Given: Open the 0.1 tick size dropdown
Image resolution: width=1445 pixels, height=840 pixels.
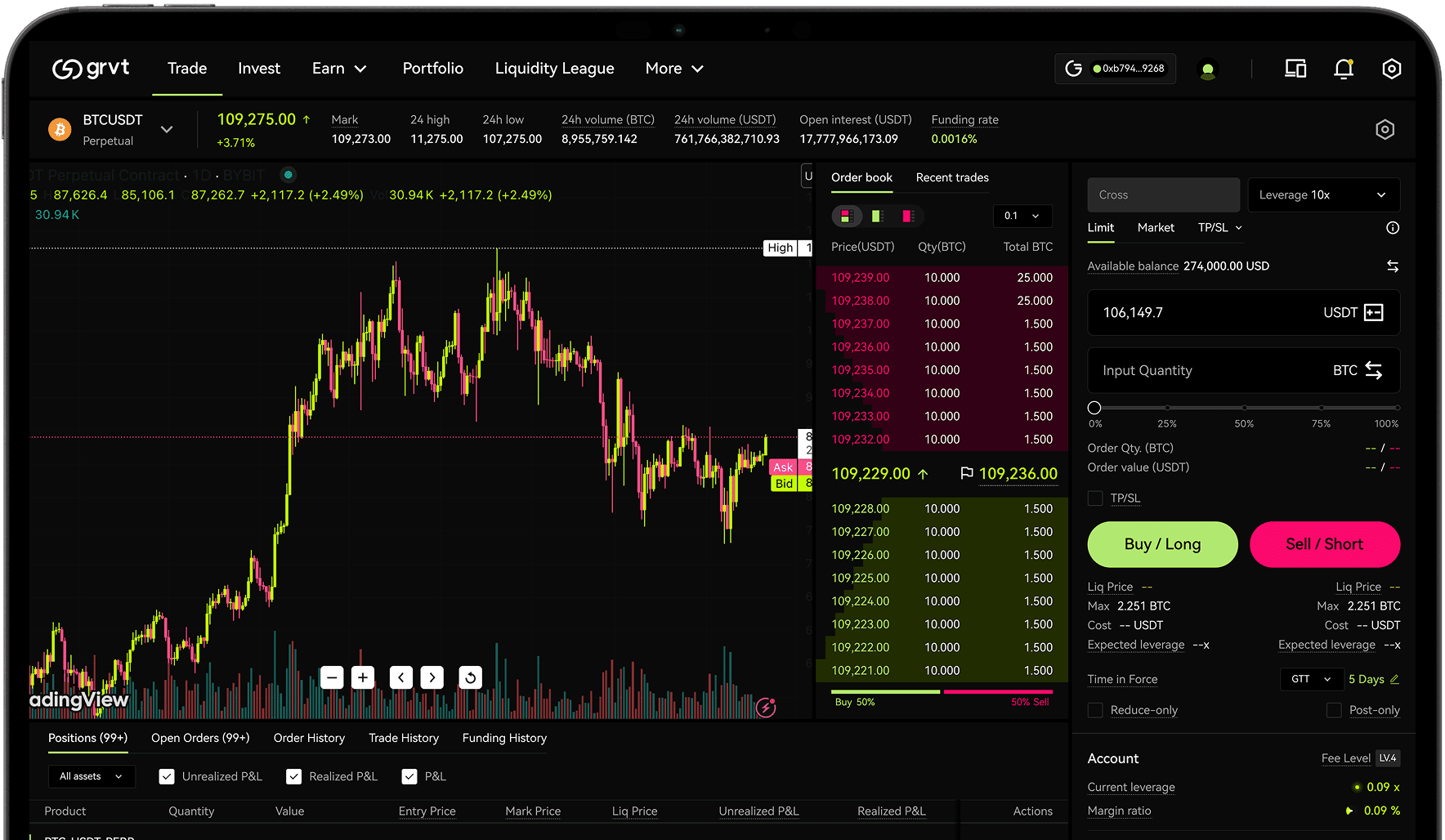Looking at the screenshot, I should [x=1022, y=216].
